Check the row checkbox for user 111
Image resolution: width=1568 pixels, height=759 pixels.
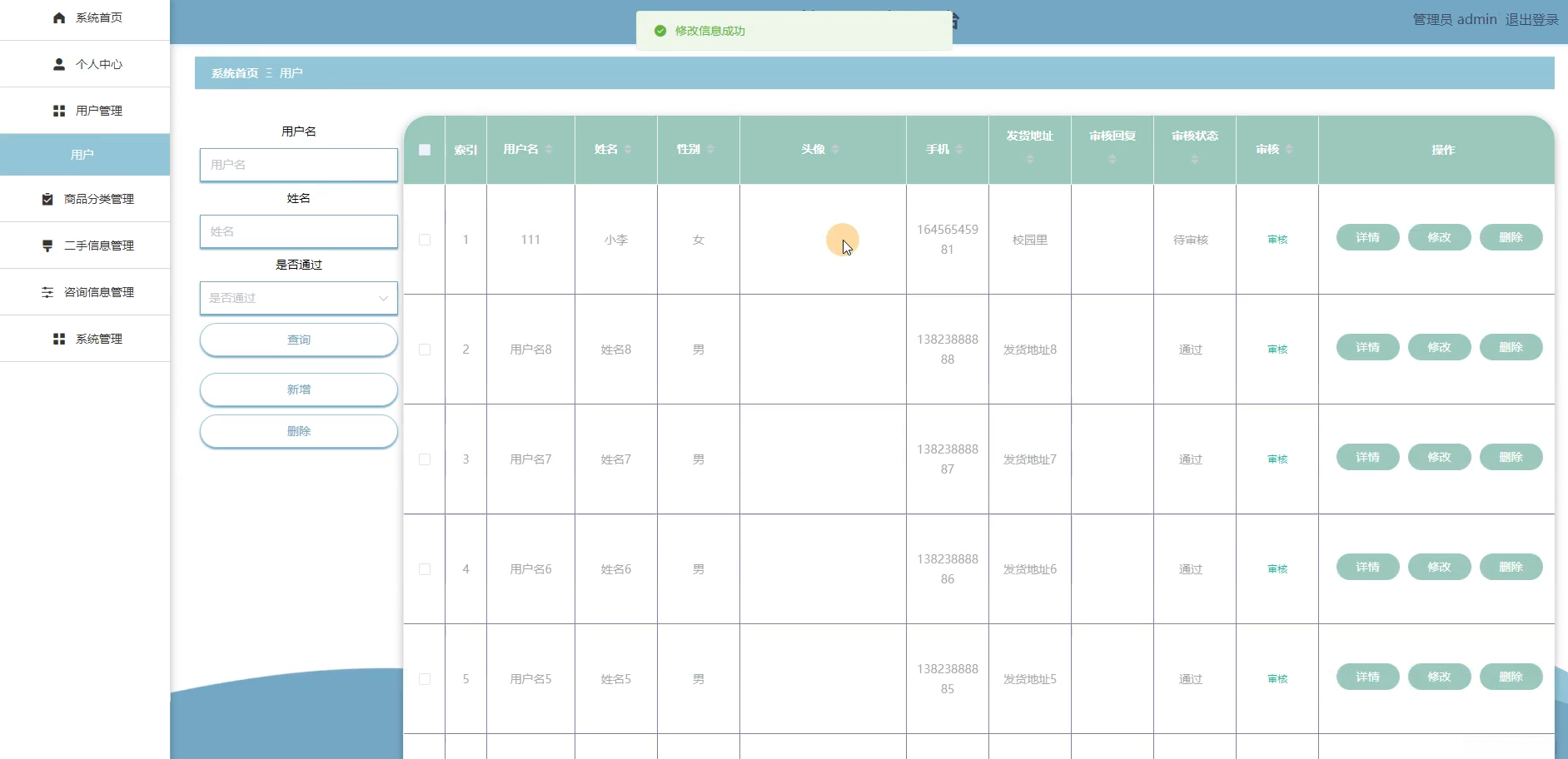pyautogui.click(x=425, y=240)
